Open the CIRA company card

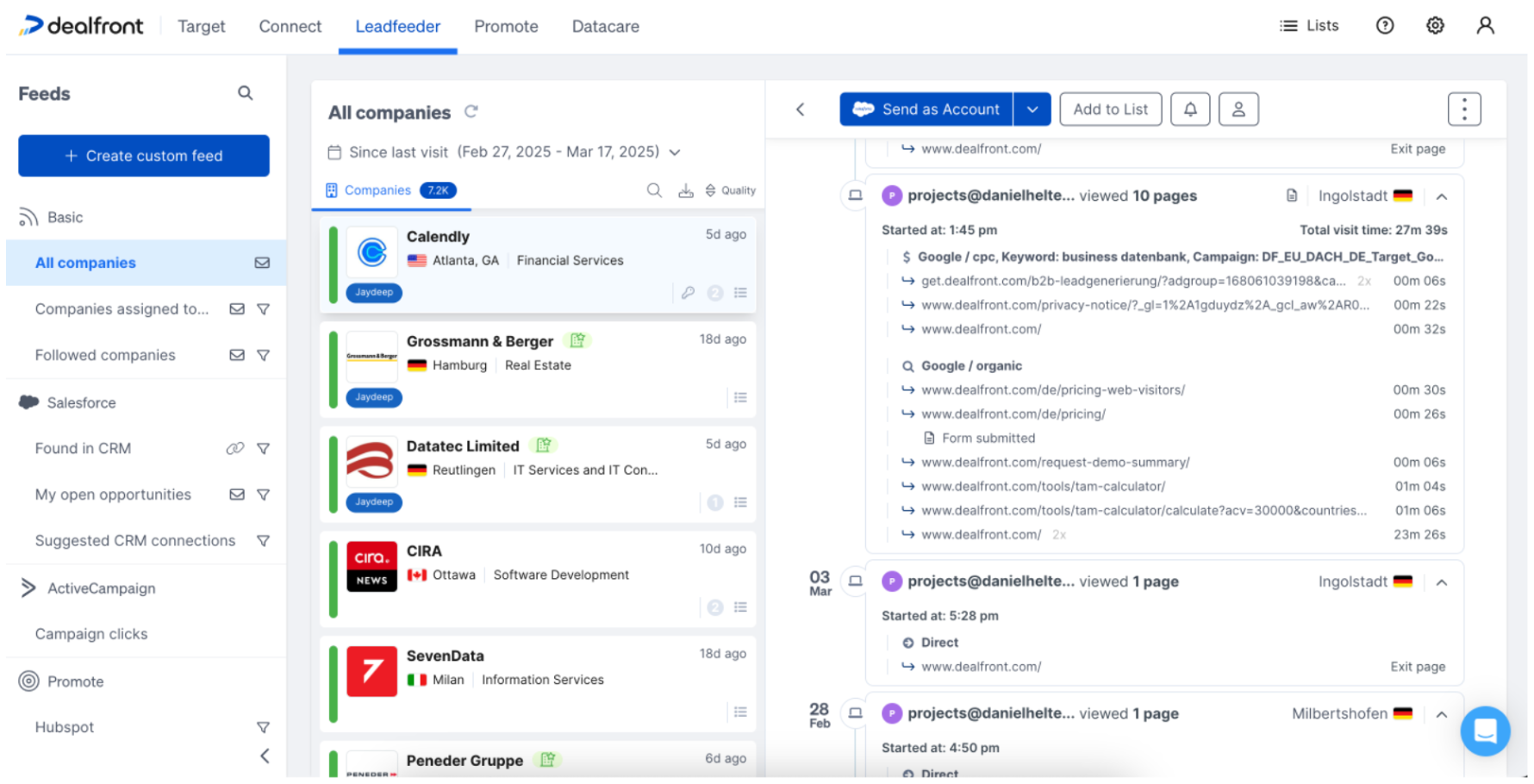(538, 579)
